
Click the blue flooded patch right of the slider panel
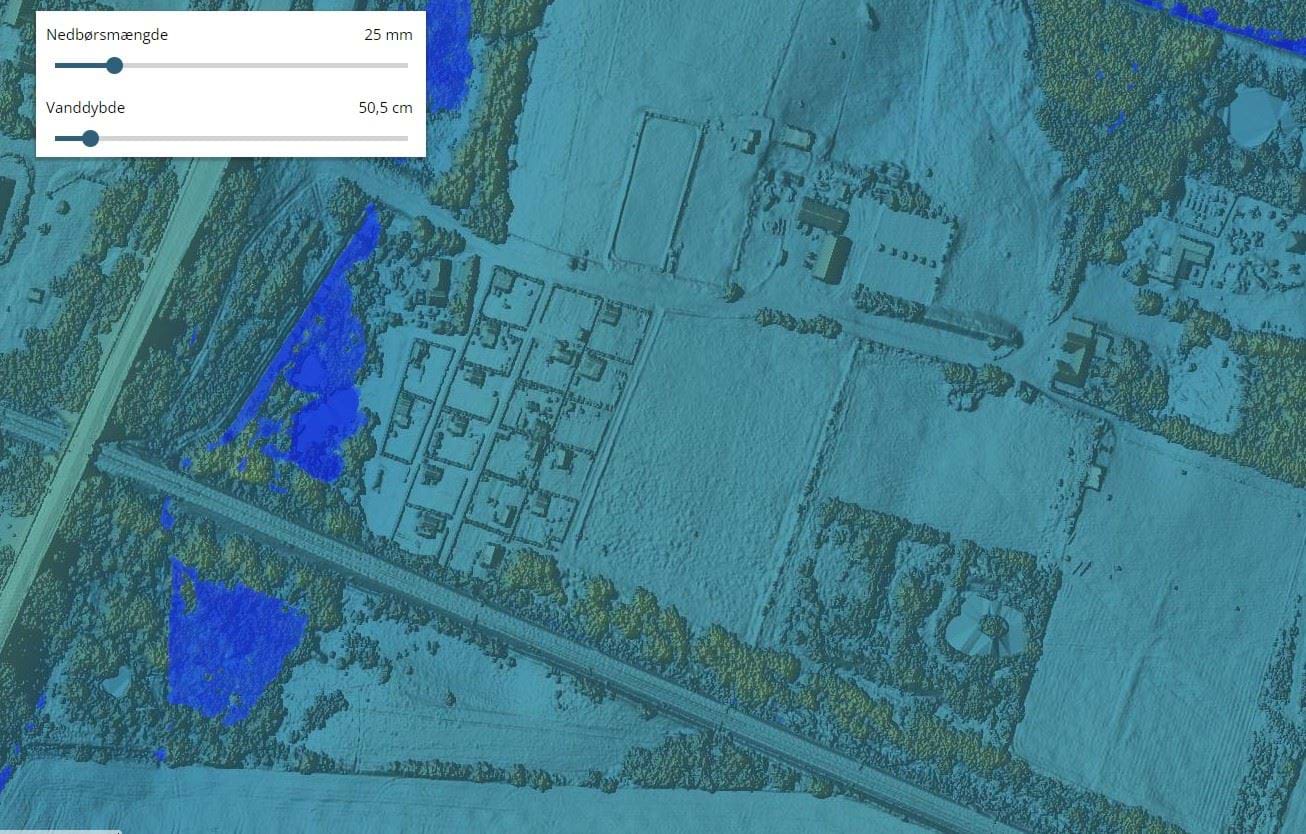coord(451,50)
